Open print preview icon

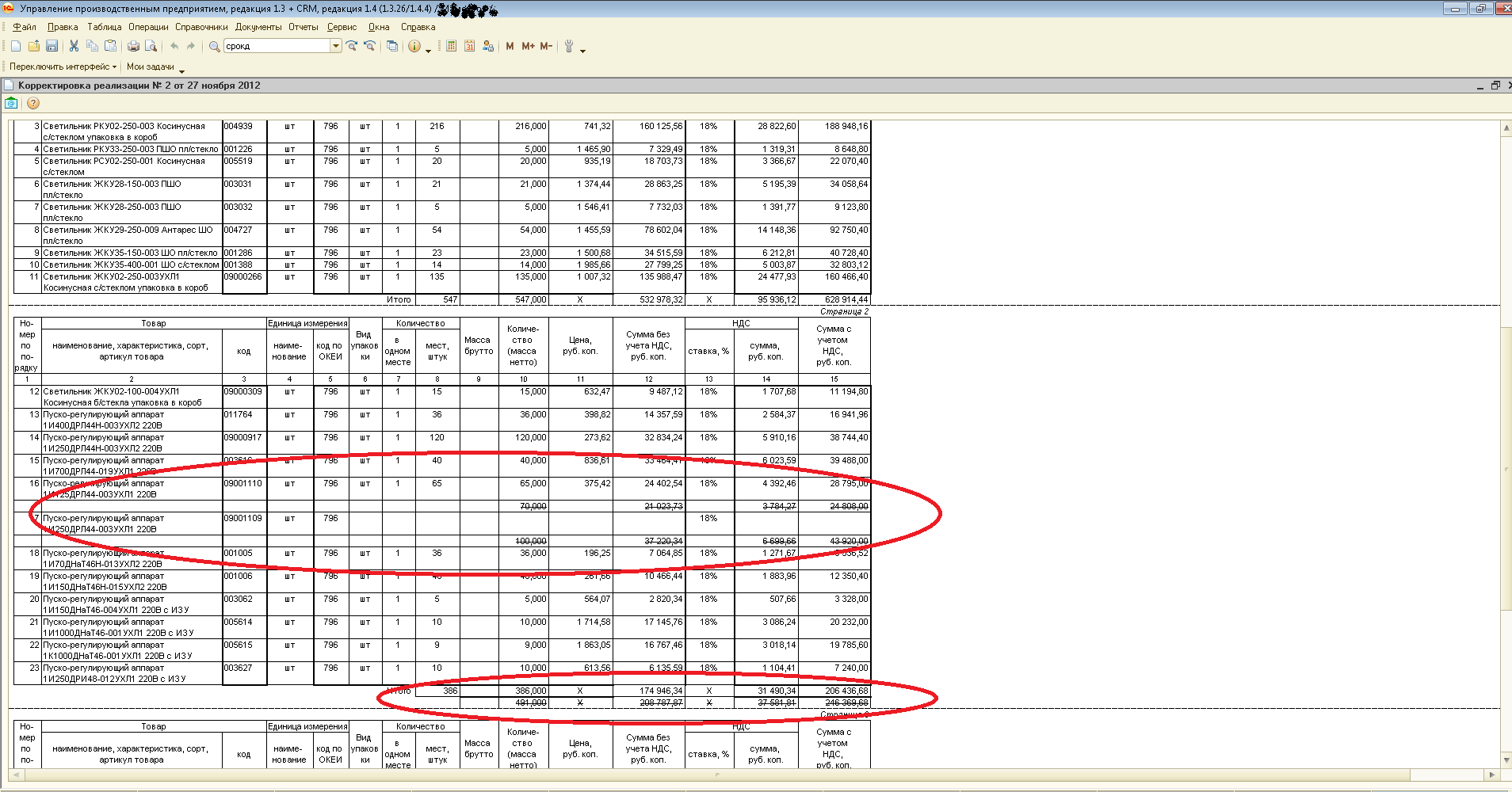point(151,46)
